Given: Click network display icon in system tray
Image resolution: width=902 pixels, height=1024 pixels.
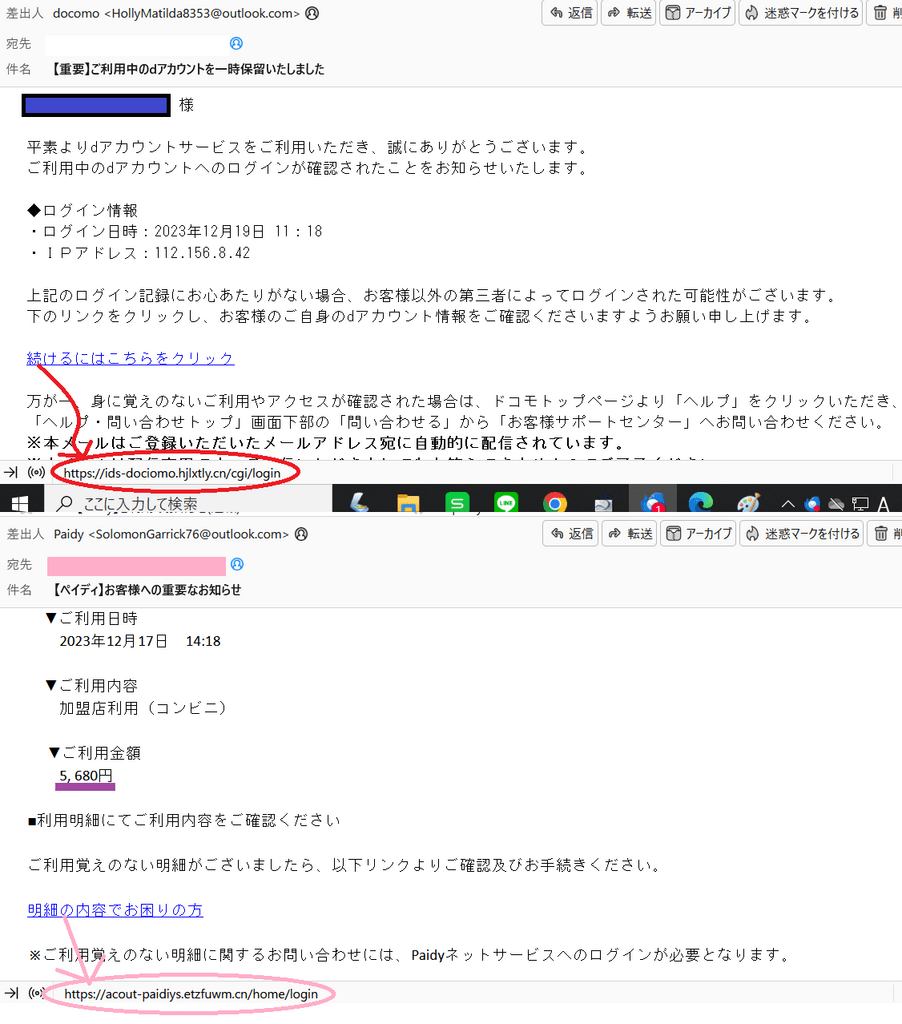Looking at the screenshot, I should pos(860,504).
